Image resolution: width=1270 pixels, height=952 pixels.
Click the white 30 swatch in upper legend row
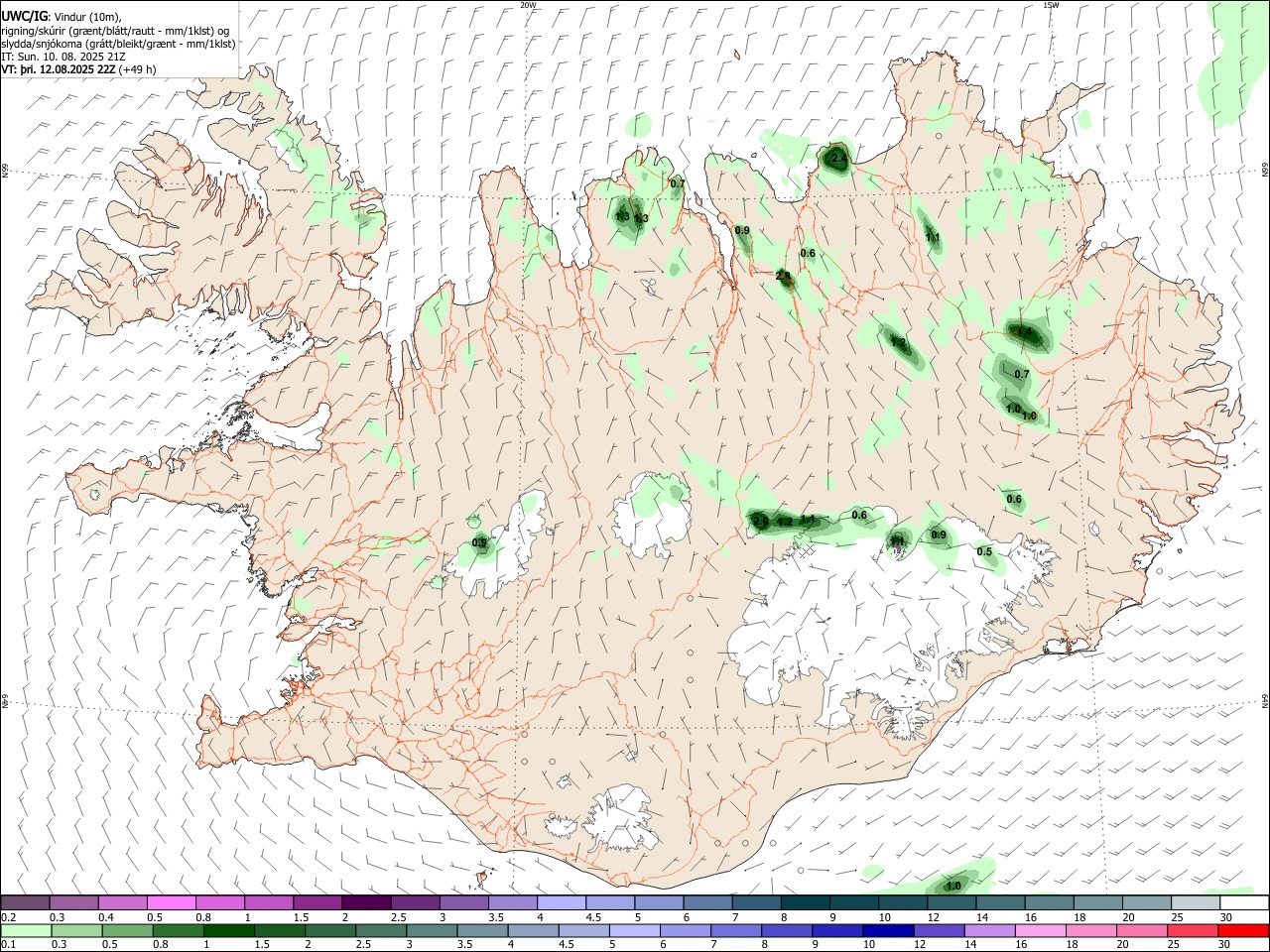click(x=1244, y=903)
